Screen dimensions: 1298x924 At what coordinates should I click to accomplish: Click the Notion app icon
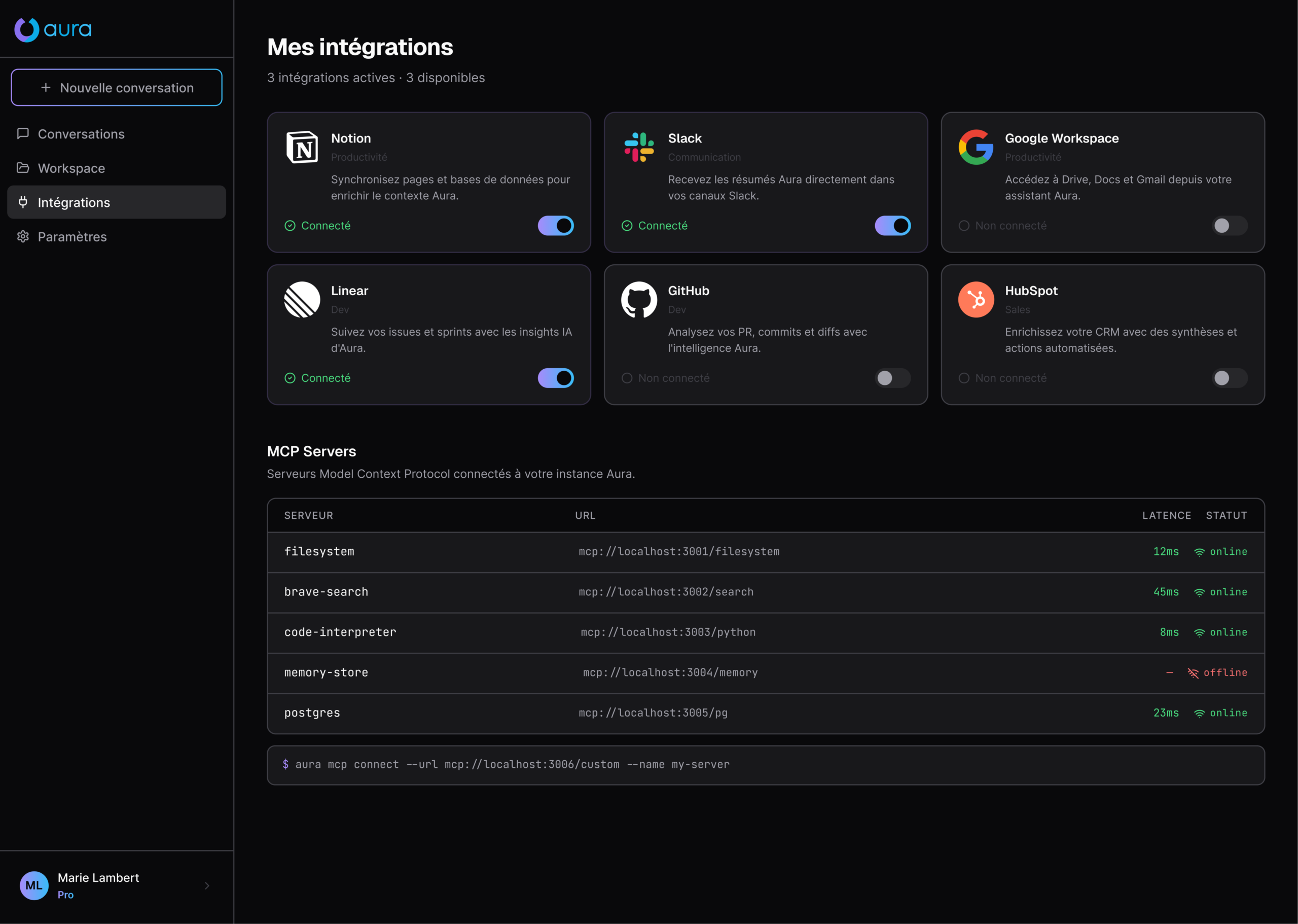[x=302, y=148]
